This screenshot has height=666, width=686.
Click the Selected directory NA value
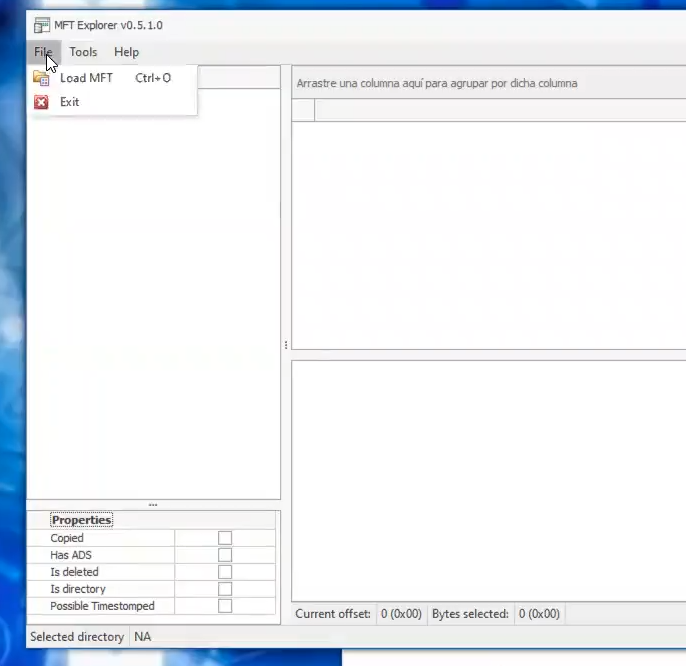(x=143, y=637)
